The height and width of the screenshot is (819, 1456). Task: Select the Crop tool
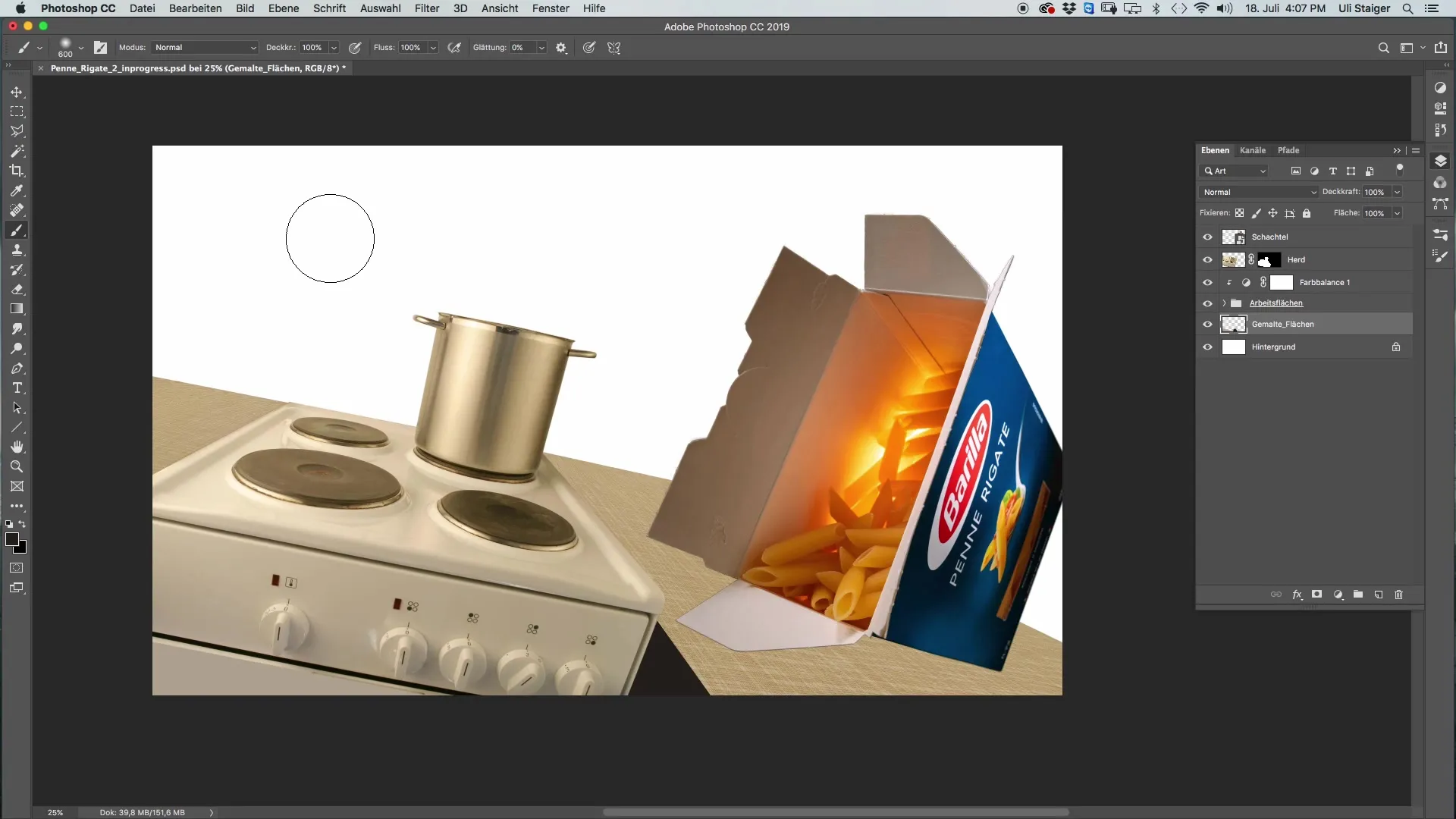(17, 171)
